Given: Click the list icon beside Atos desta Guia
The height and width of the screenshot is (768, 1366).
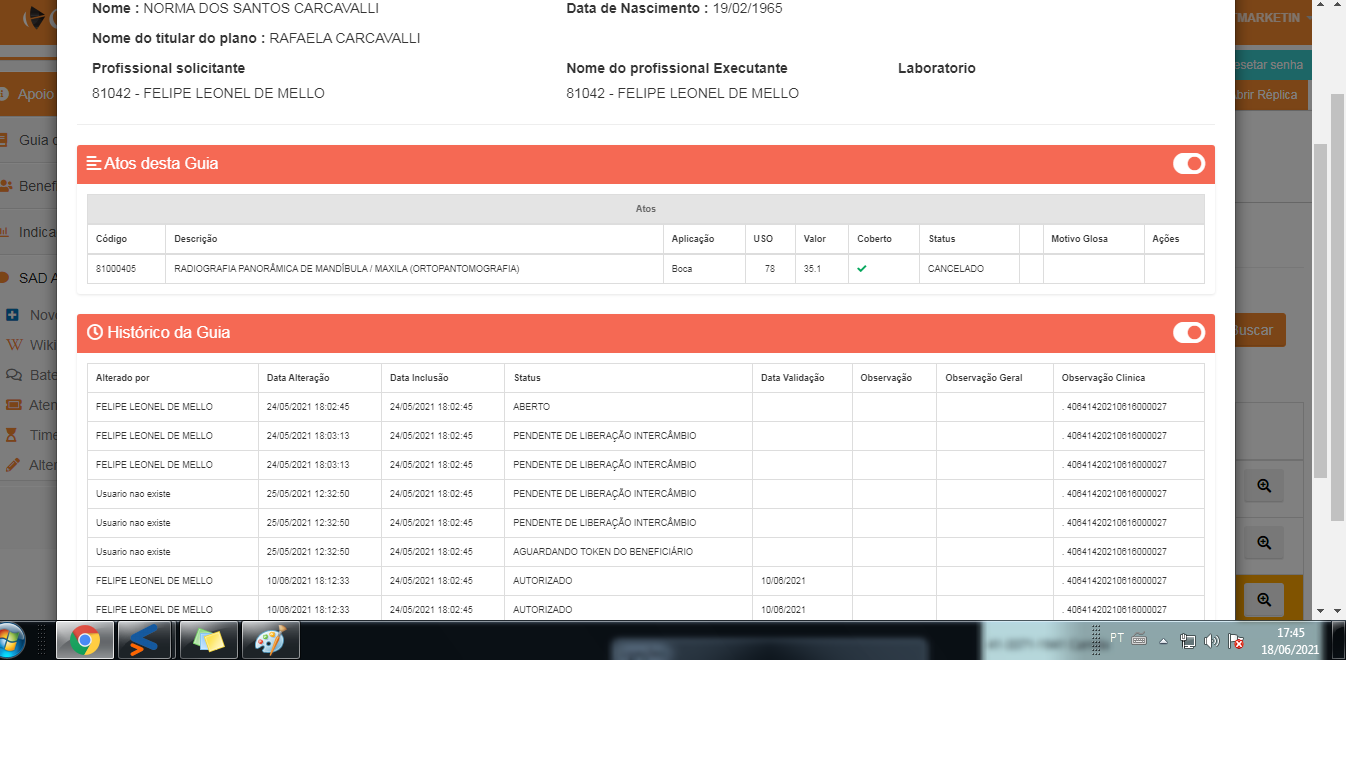Looking at the screenshot, I should (94, 163).
